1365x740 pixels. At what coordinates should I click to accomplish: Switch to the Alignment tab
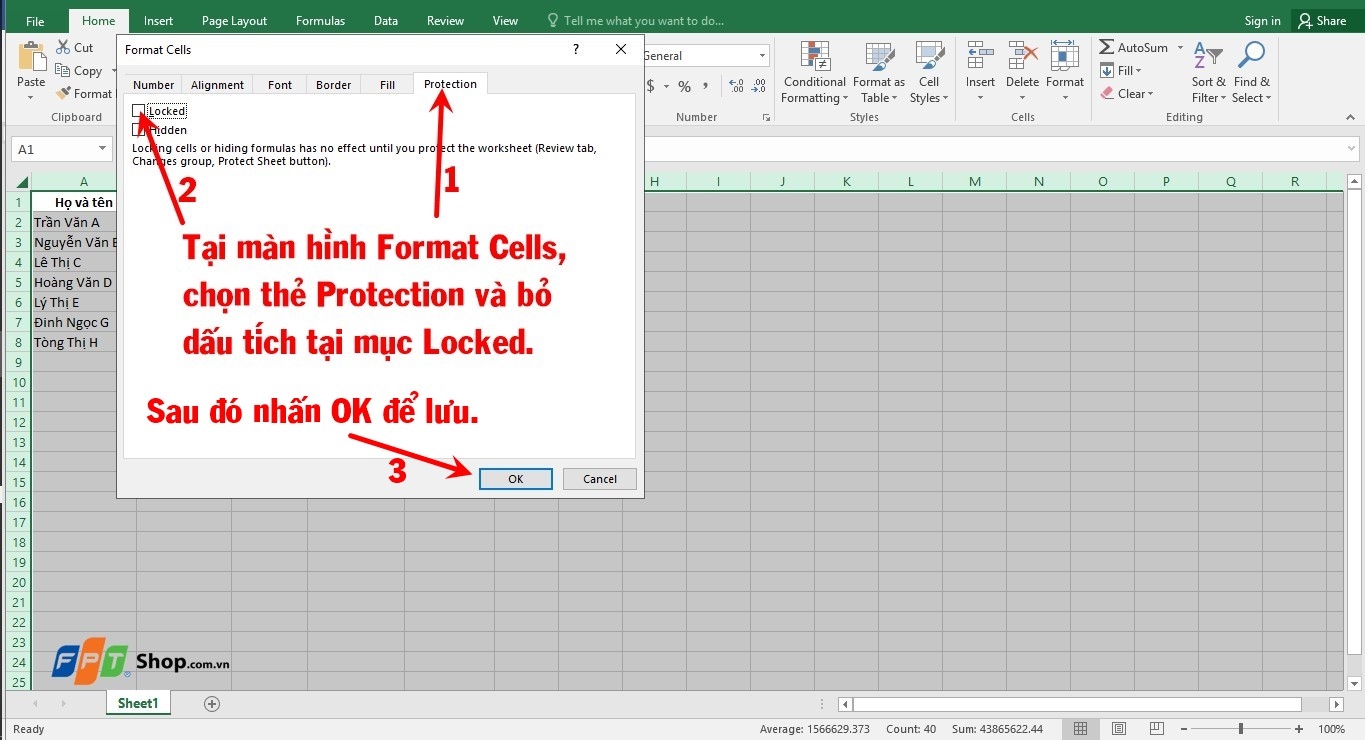coord(217,85)
